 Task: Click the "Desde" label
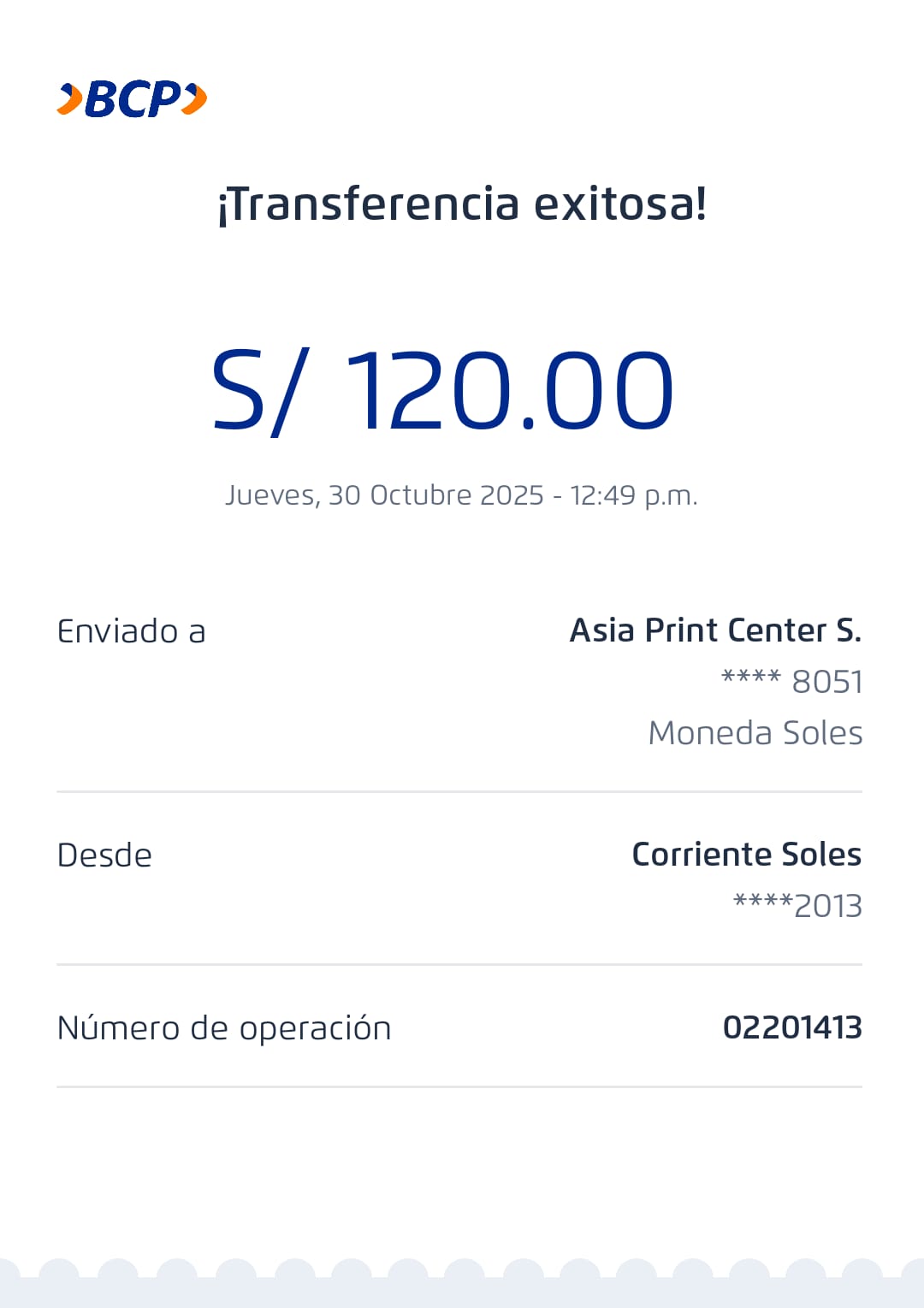point(104,855)
